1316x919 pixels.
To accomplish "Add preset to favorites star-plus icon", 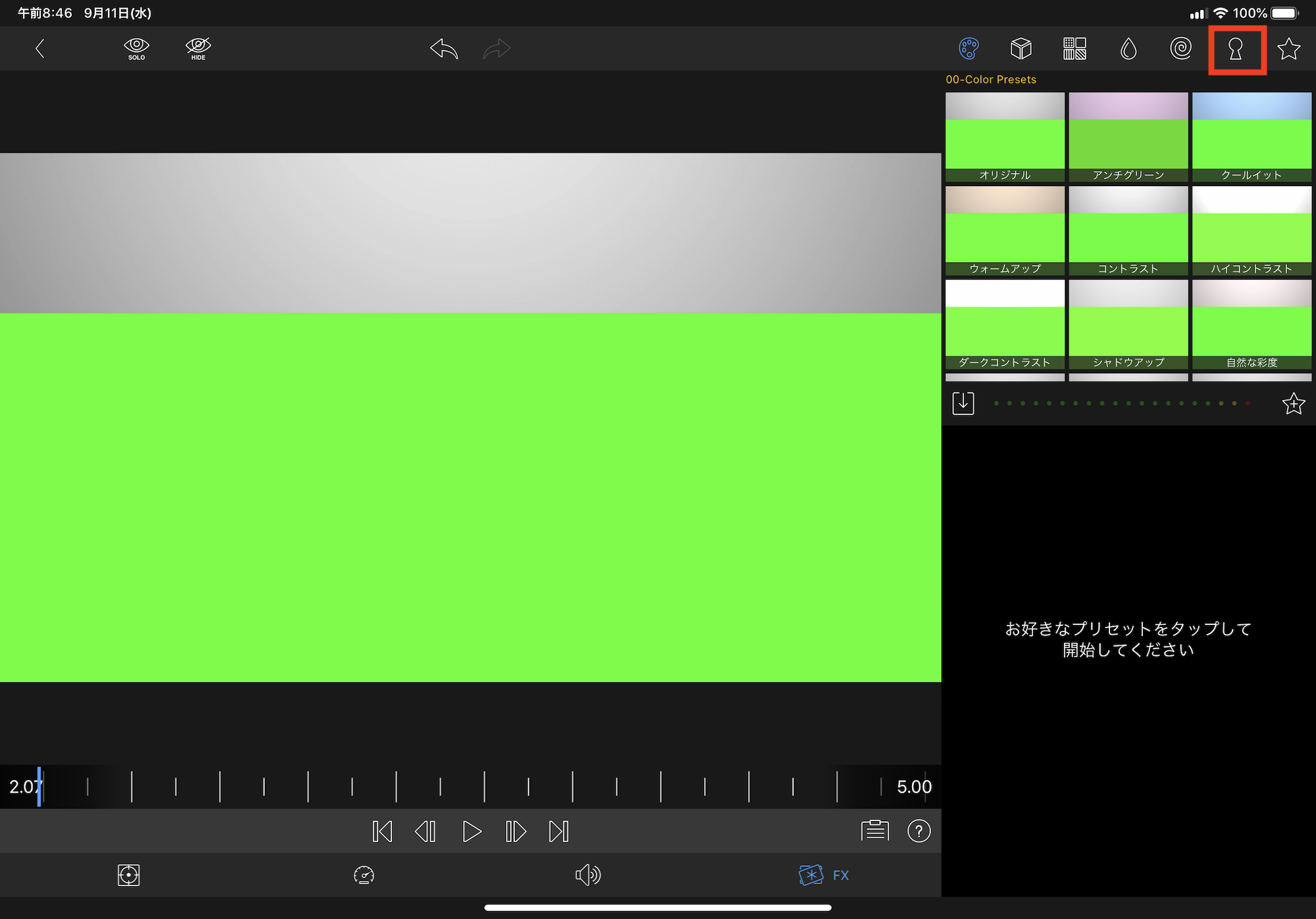I will 1293,403.
